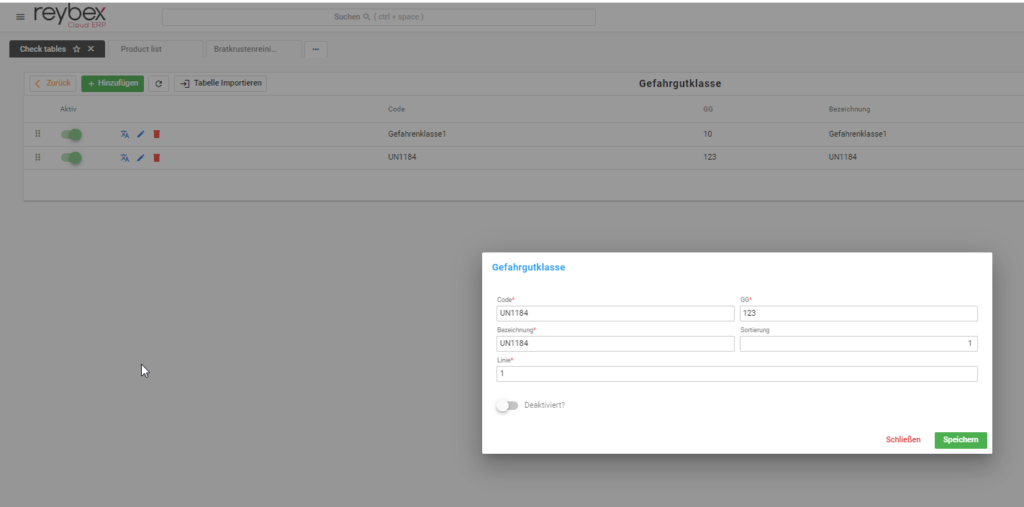
Task: Toggle Aktiv switch for Gefahrenklasse1 row
Action: coord(71,135)
